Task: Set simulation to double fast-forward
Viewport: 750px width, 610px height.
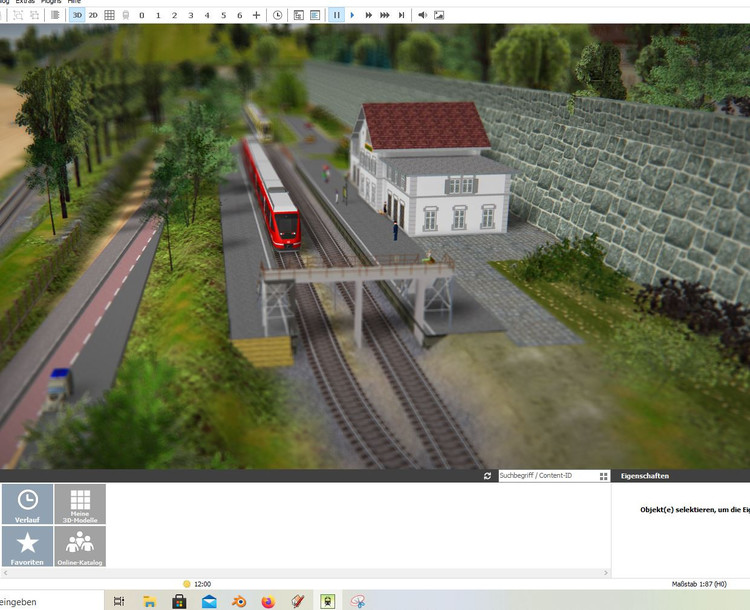Action: click(x=369, y=15)
